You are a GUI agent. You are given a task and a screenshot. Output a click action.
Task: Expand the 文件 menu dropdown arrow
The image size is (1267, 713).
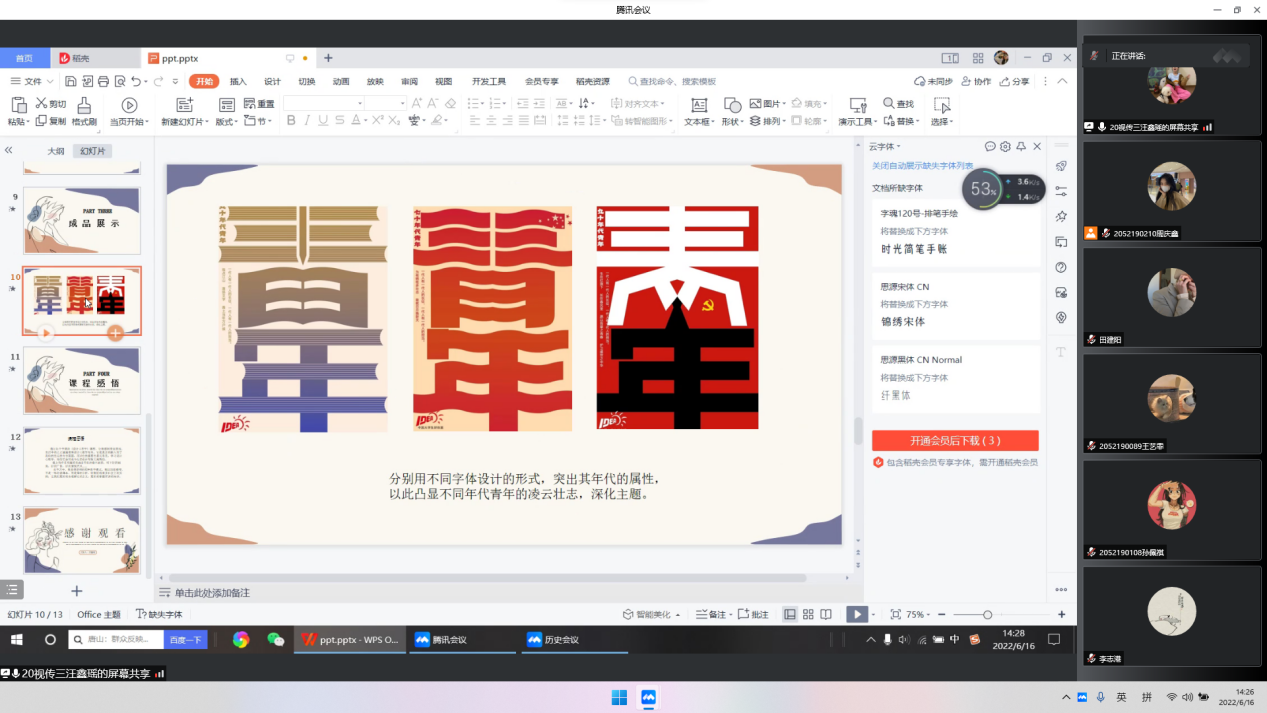pos(50,82)
